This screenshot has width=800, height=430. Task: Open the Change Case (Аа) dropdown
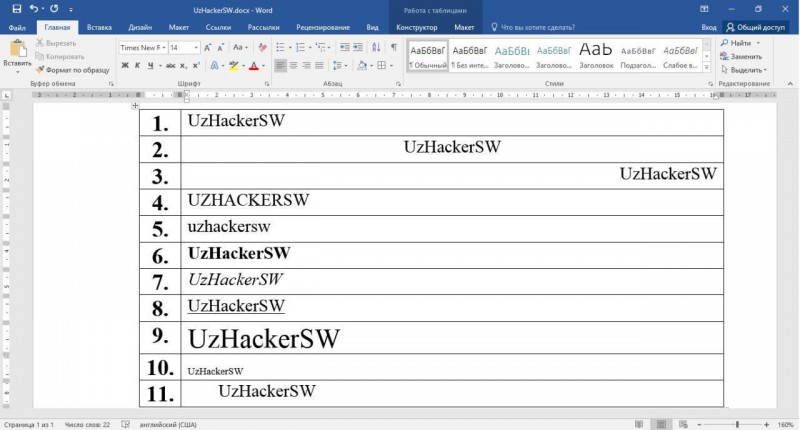(x=240, y=47)
